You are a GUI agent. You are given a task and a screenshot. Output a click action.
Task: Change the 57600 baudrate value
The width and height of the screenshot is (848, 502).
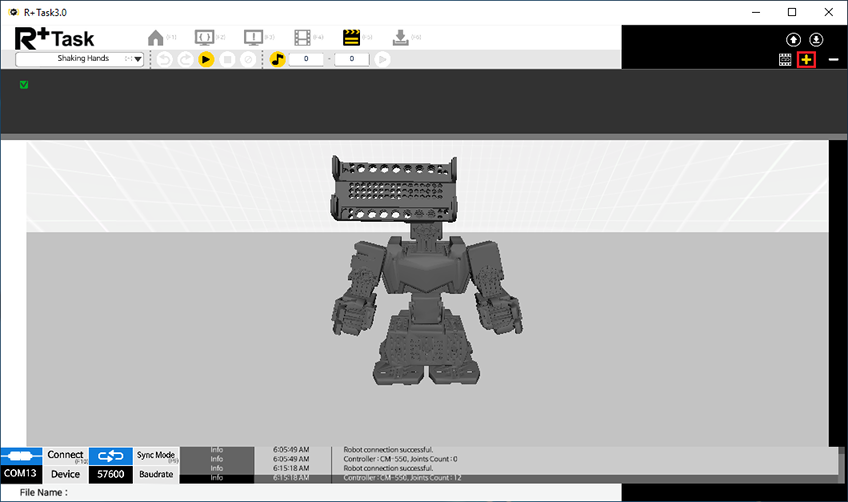110,474
